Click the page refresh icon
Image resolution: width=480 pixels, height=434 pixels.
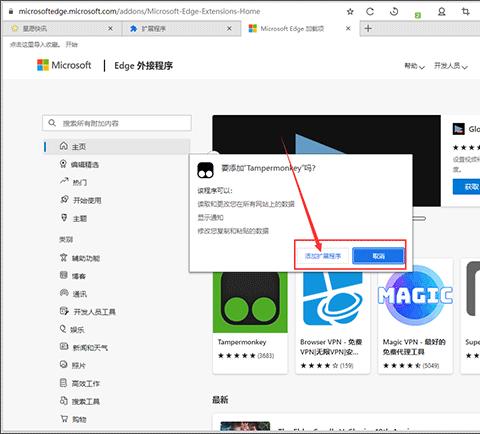(x=370, y=12)
